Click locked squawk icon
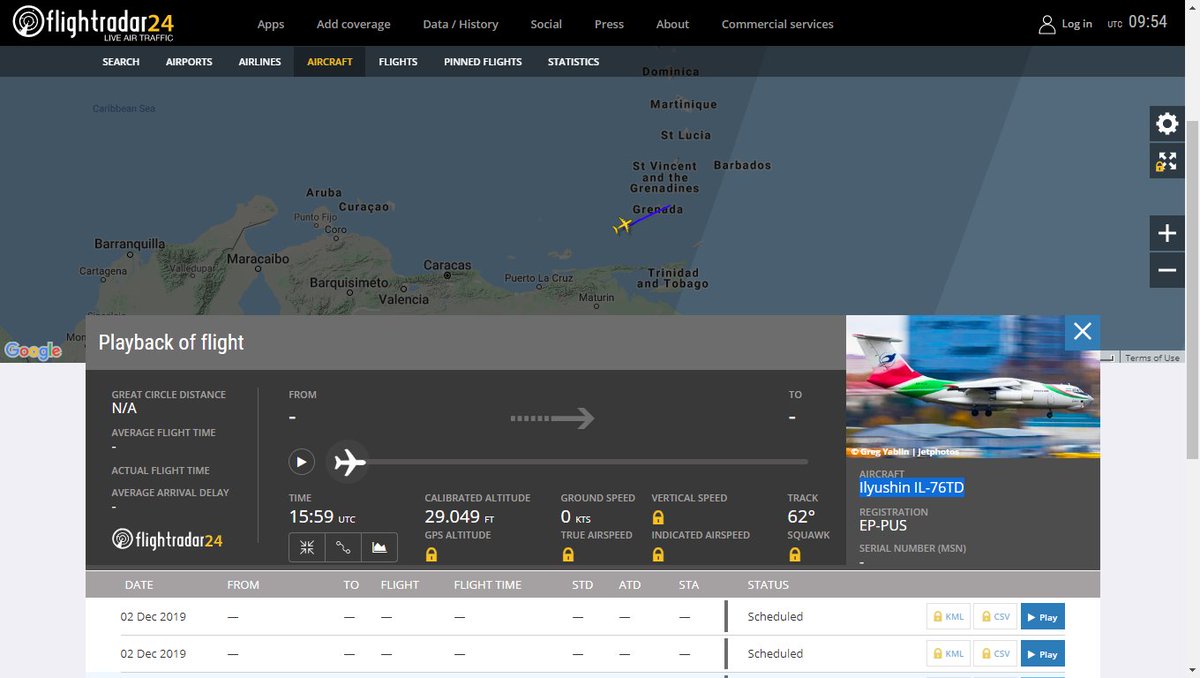The height and width of the screenshot is (678, 1200). pyautogui.click(x=794, y=554)
